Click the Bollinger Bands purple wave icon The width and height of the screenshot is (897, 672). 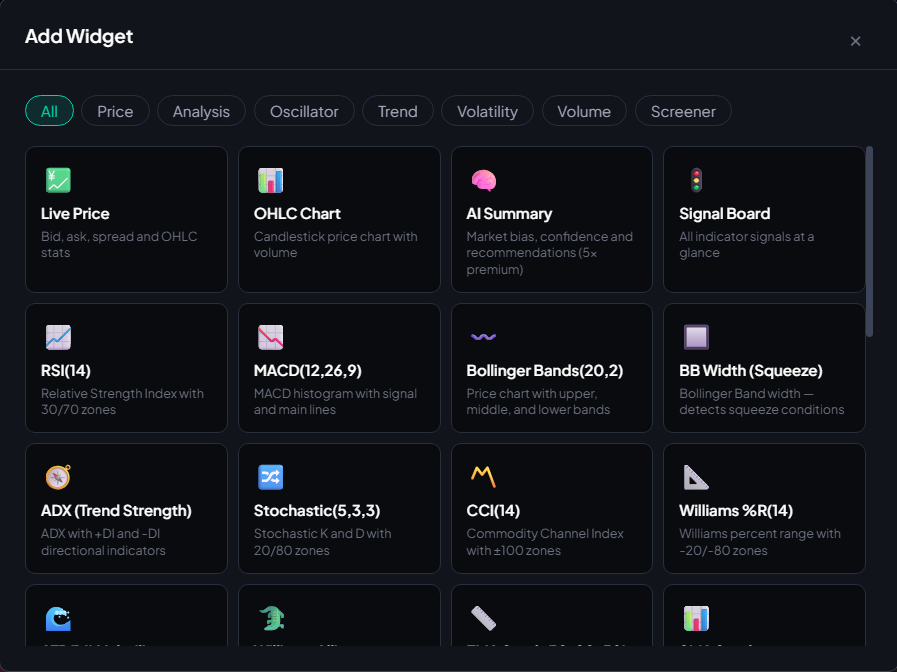483,337
